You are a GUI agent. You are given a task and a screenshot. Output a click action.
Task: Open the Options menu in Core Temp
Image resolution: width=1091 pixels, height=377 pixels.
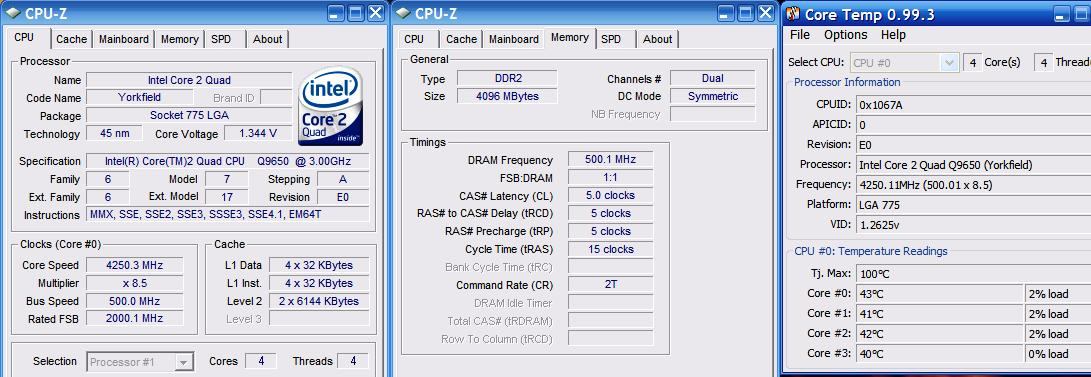845,35
